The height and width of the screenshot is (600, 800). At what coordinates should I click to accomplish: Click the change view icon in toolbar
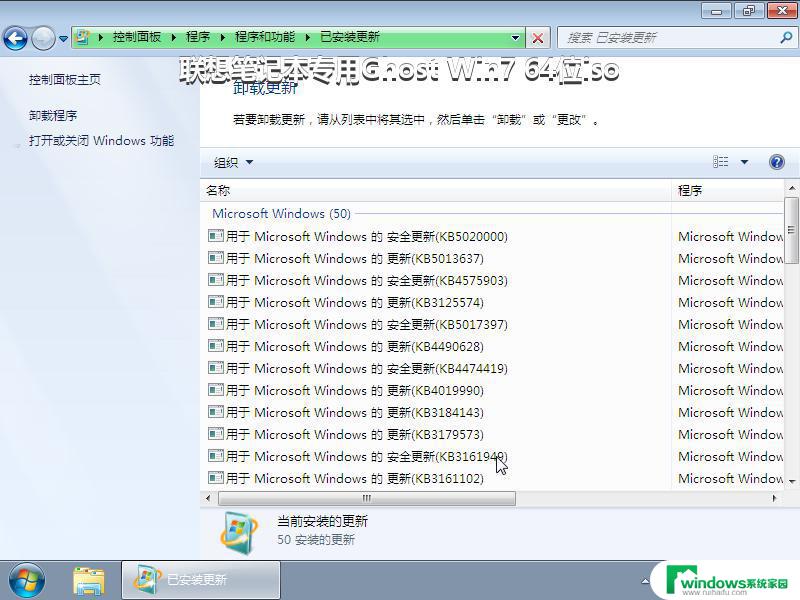click(721, 162)
